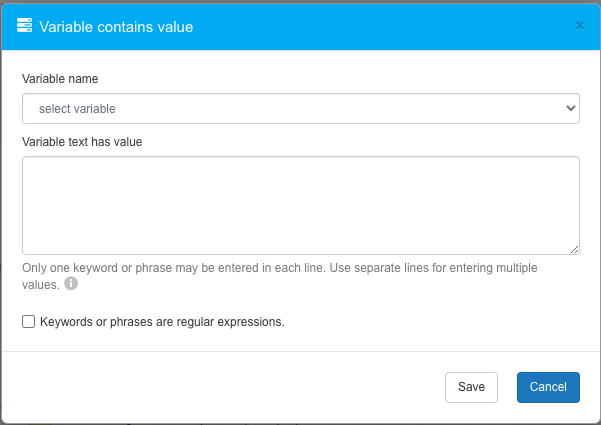Open the 'select variable' dropdown
Viewport: 601px width, 425px height.
tap(300, 108)
